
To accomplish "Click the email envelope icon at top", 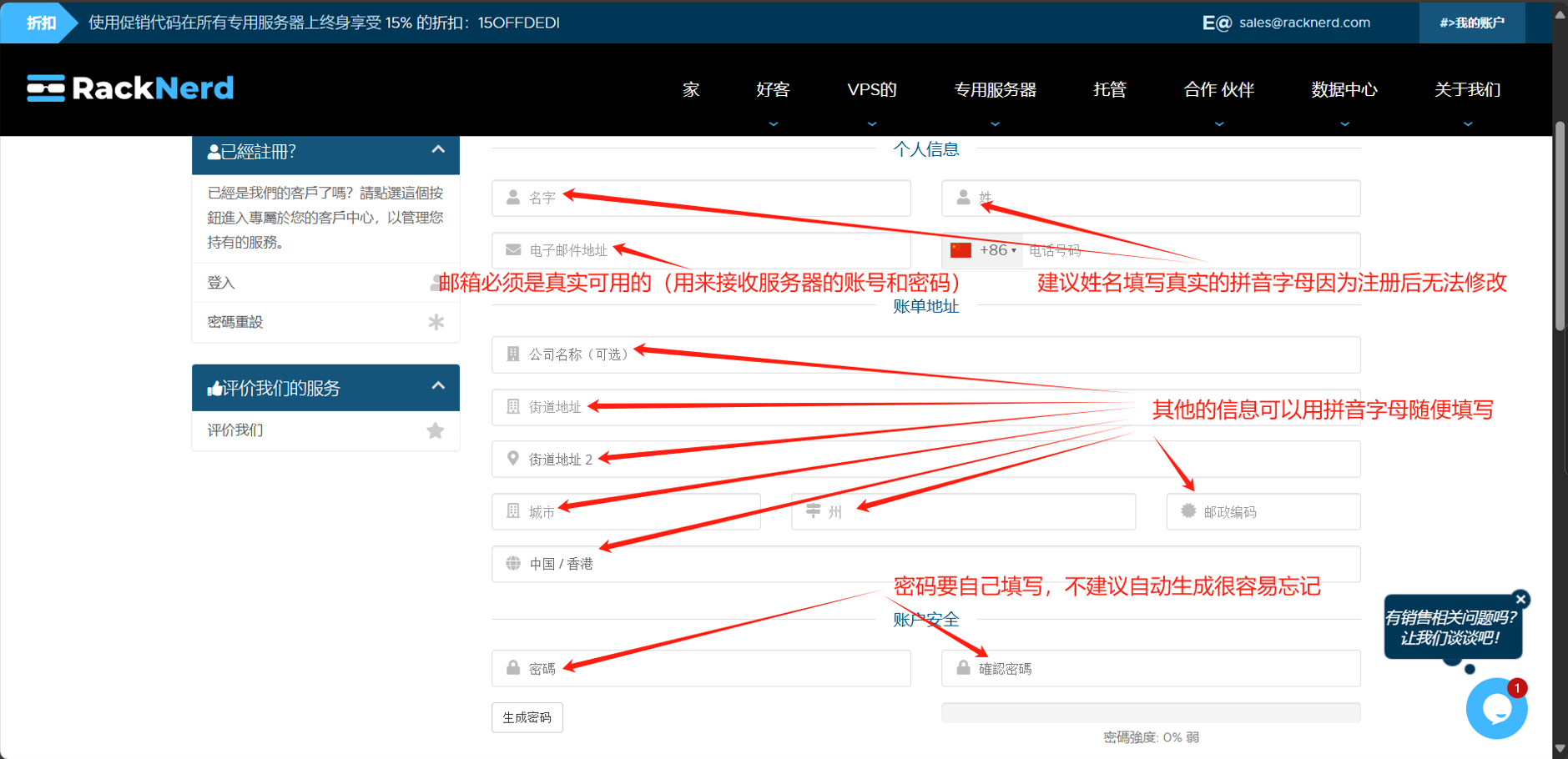I will [x=1216, y=23].
